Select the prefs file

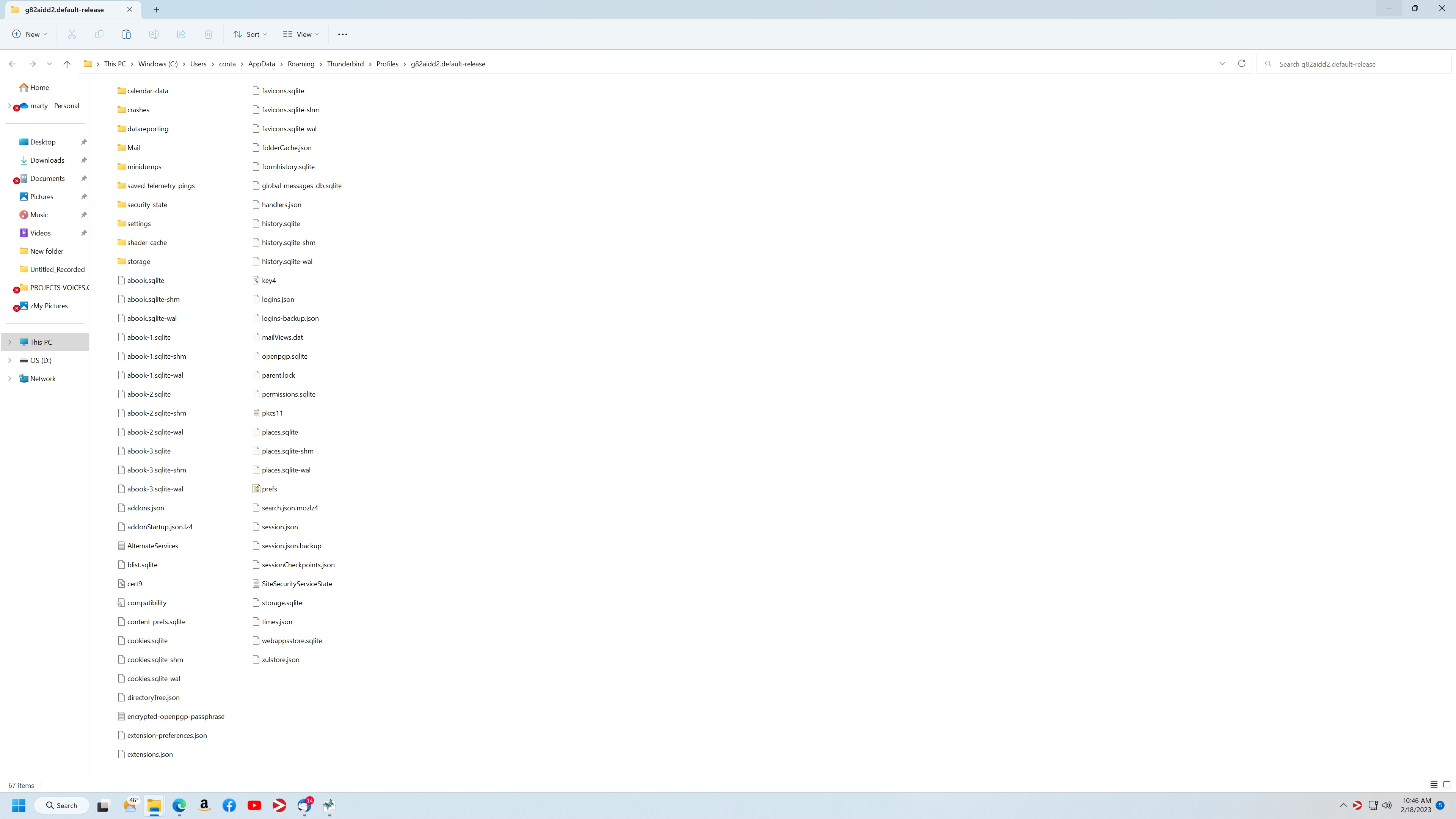tap(269, 489)
